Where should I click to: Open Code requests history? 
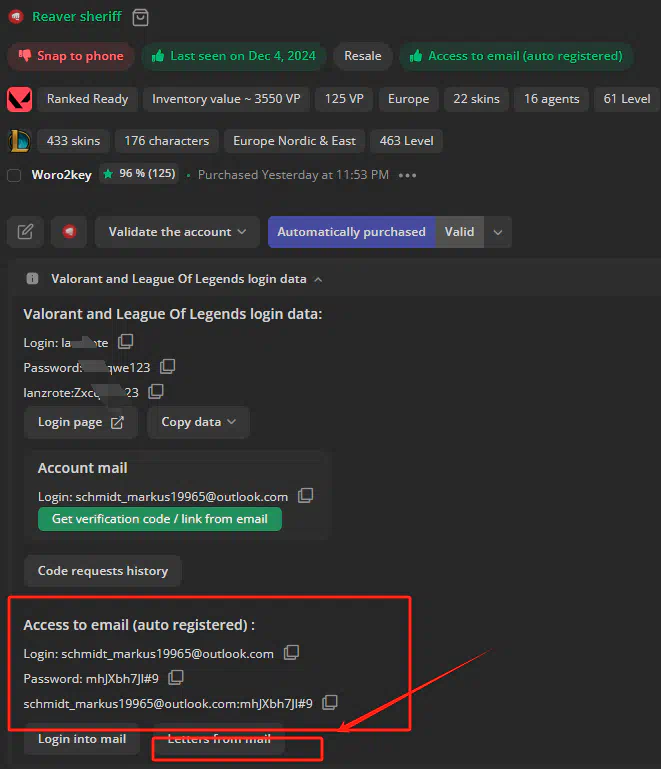(x=103, y=571)
